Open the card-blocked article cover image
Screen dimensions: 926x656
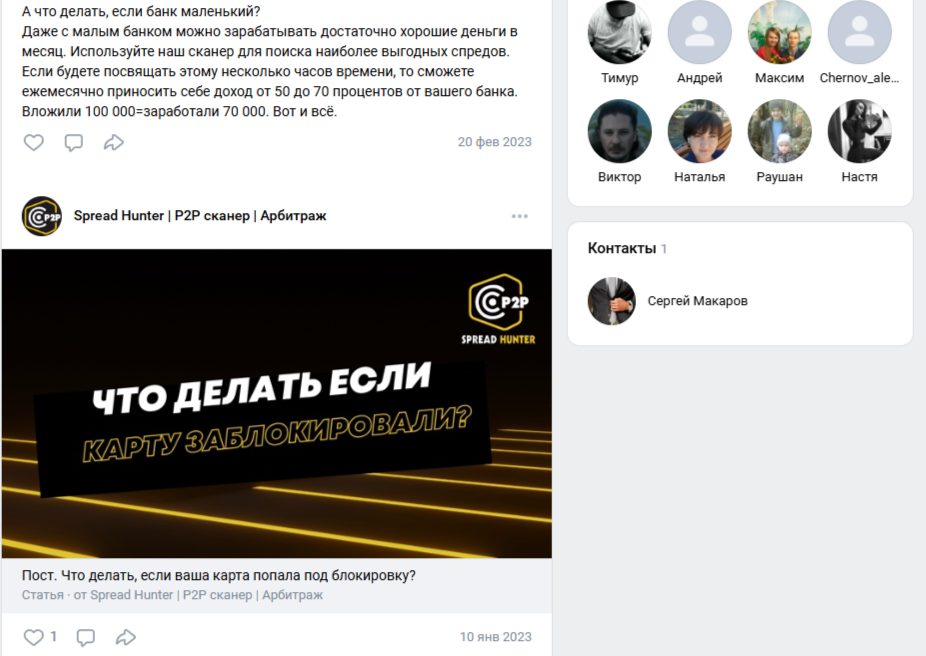tap(277, 403)
